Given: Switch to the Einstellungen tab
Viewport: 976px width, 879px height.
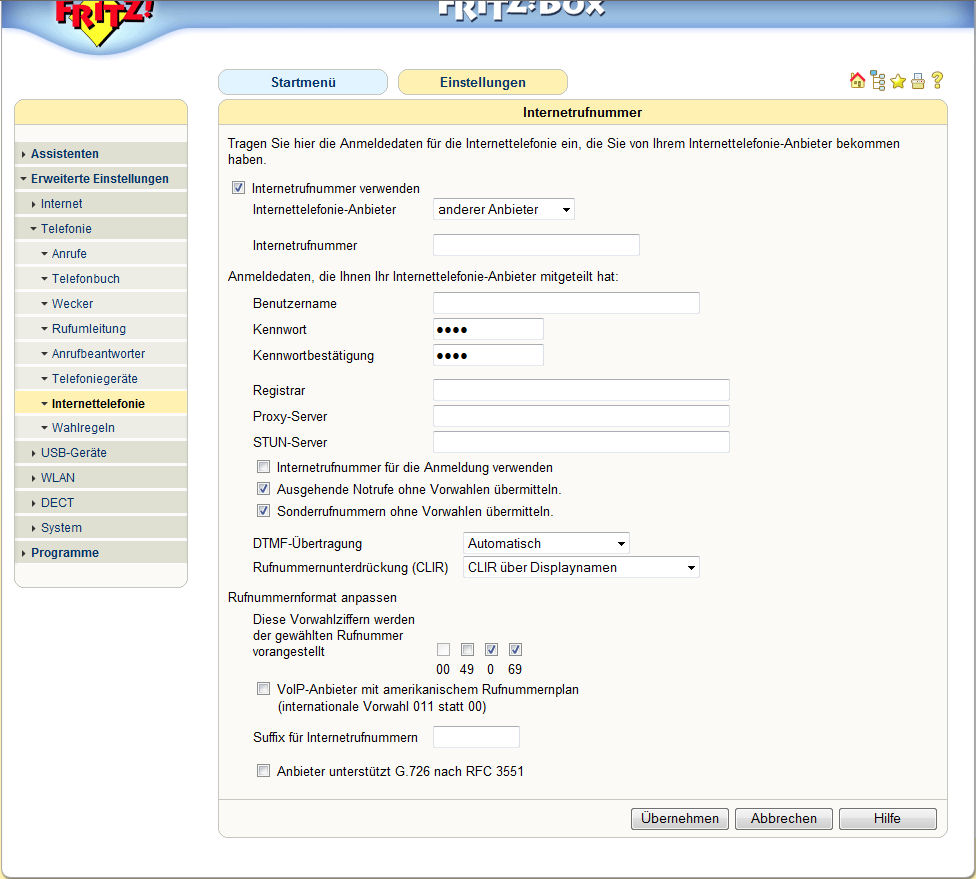Looking at the screenshot, I should pyautogui.click(x=482, y=82).
